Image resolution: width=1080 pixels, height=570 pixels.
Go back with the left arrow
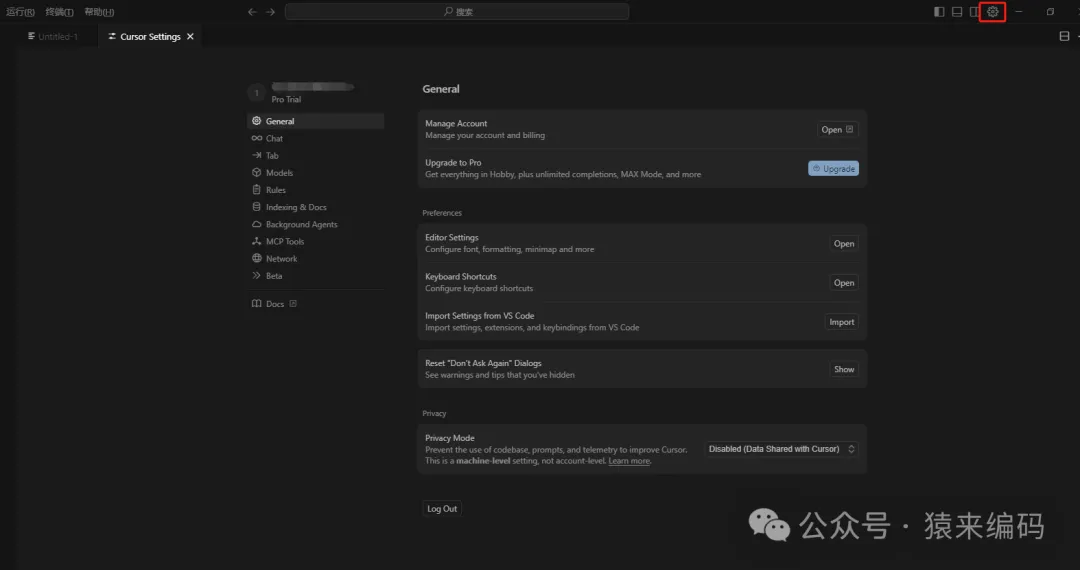pyautogui.click(x=252, y=12)
